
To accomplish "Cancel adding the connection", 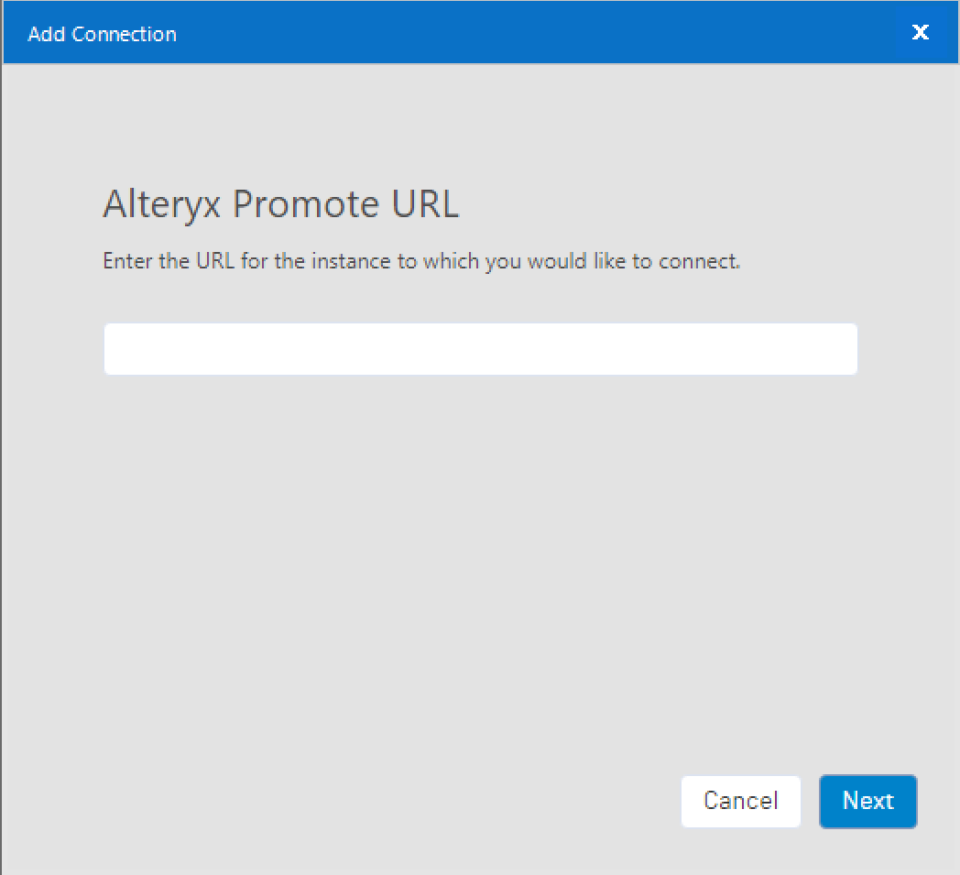I will (741, 802).
